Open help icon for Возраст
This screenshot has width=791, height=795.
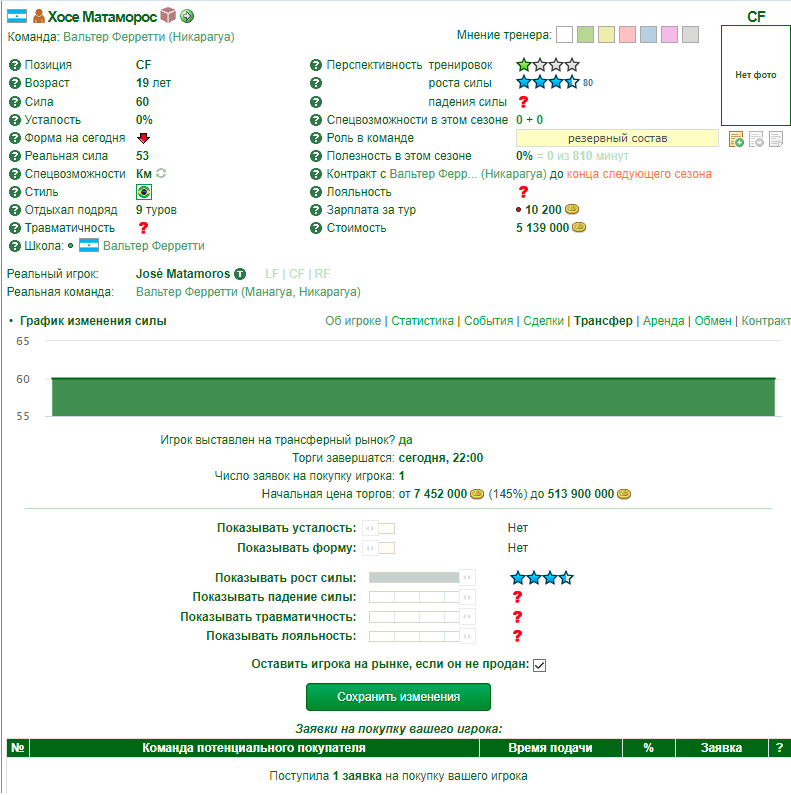pos(15,83)
